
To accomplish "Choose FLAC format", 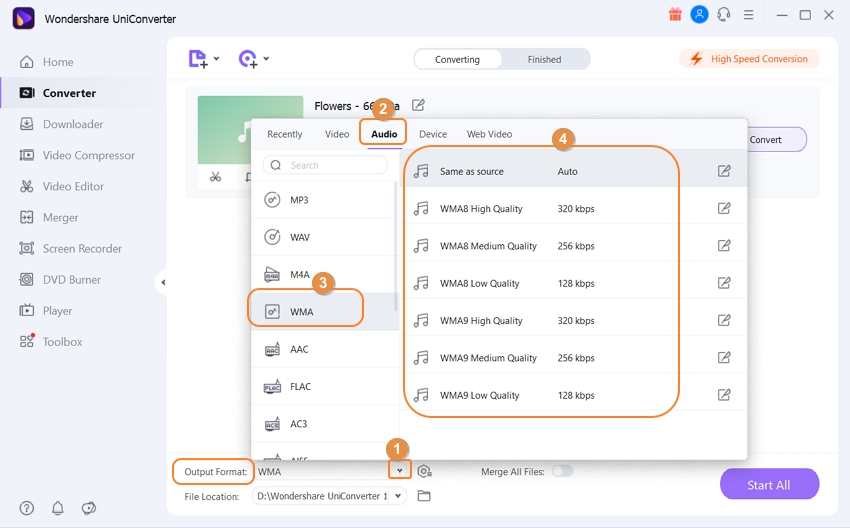I will [324, 387].
